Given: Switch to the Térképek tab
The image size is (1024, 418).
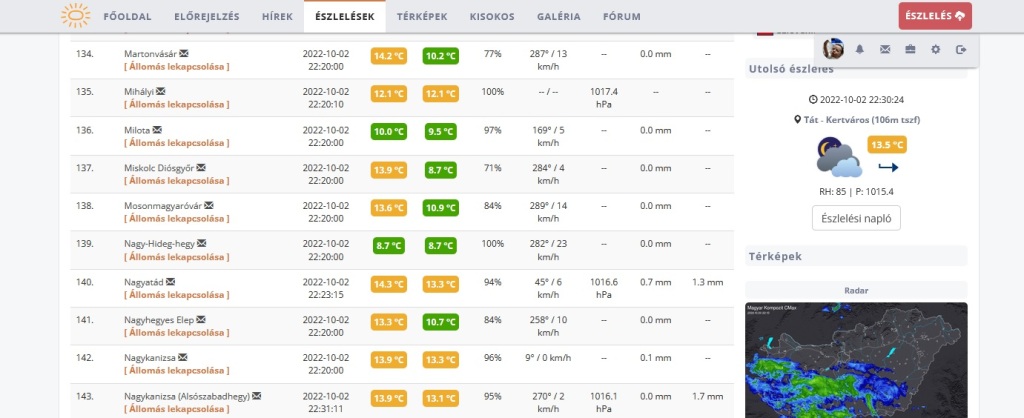Looking at the screenshot, I should 421,17.
